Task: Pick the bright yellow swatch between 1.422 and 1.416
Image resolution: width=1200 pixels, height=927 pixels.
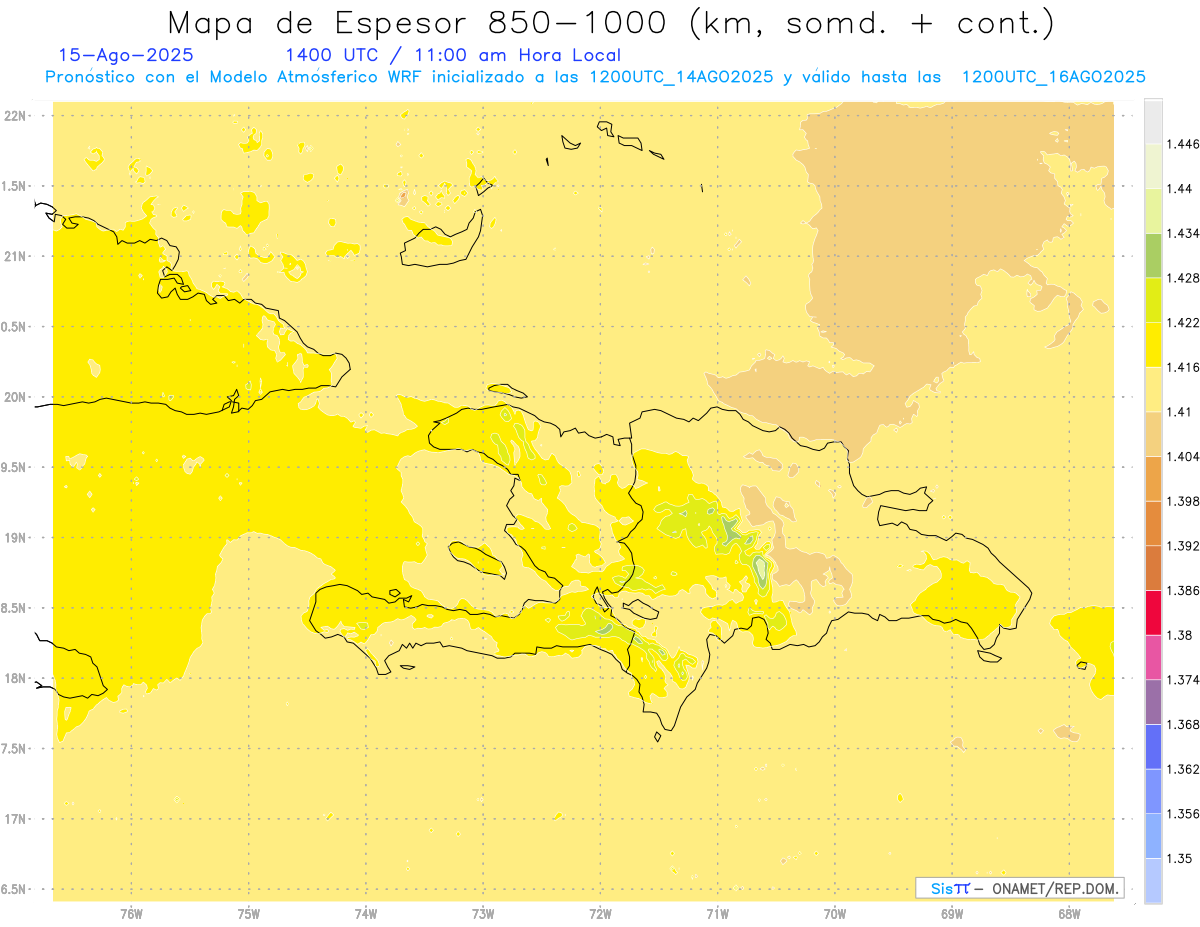Action: tap(1153, 345)
